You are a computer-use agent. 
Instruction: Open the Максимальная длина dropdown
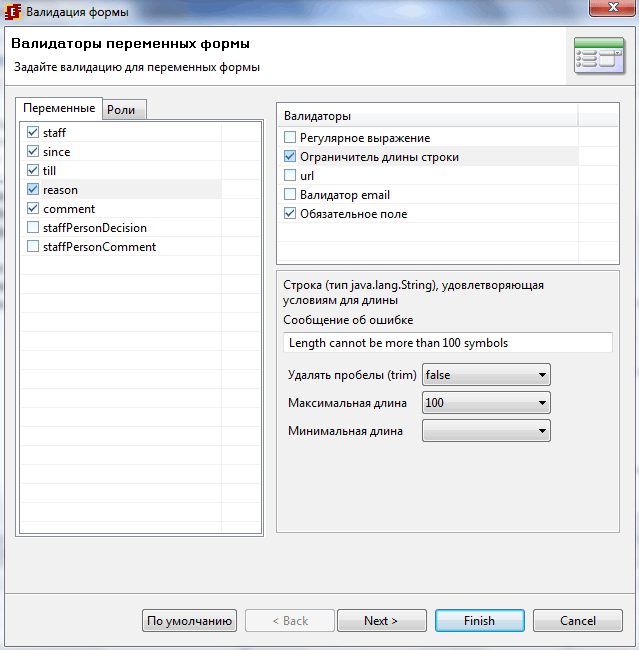(486, 403)
